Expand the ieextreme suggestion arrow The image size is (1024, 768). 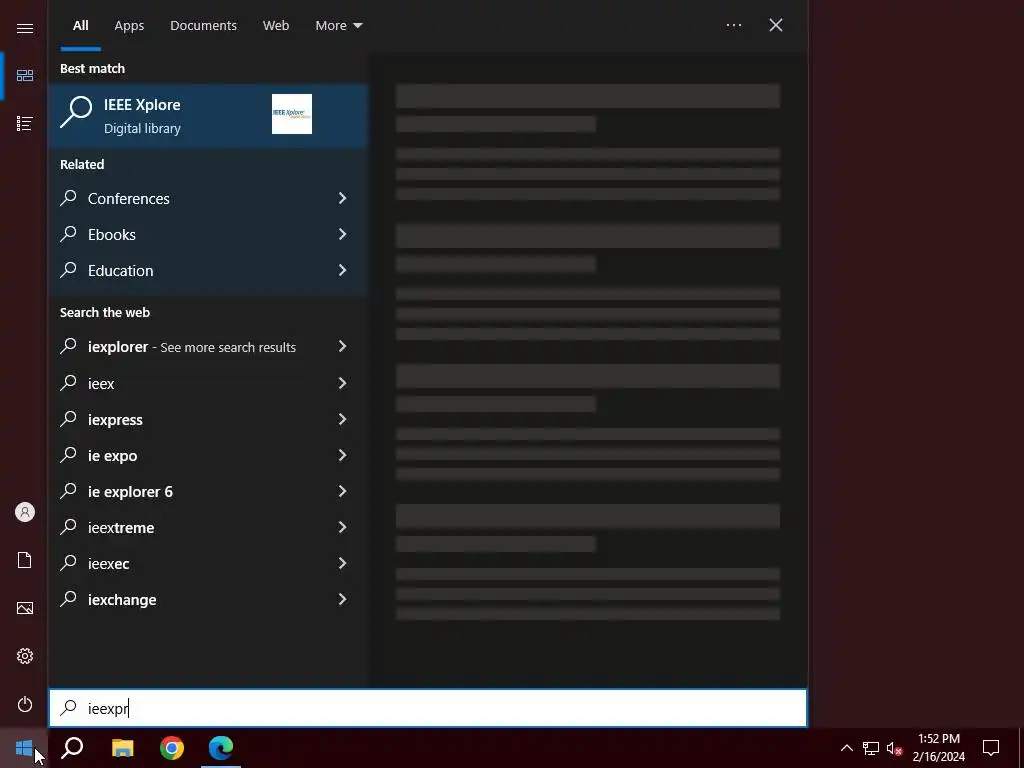tap(342, 527)
